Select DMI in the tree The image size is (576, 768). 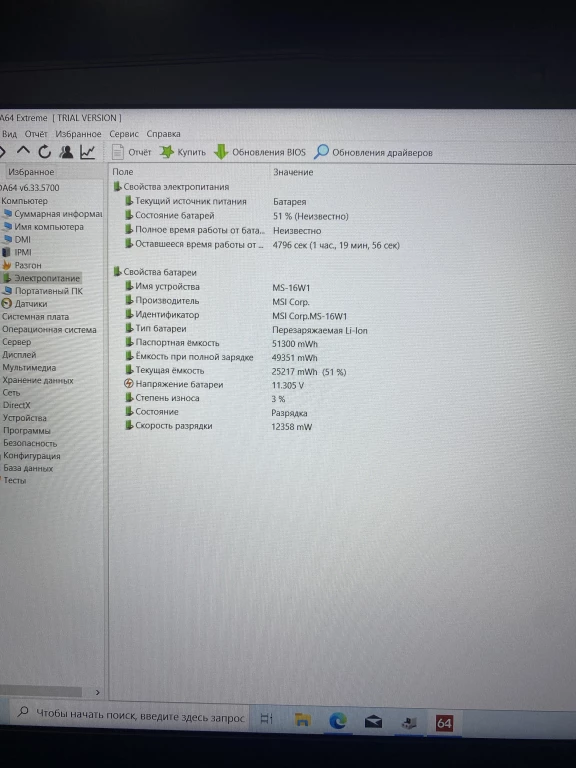17,240
